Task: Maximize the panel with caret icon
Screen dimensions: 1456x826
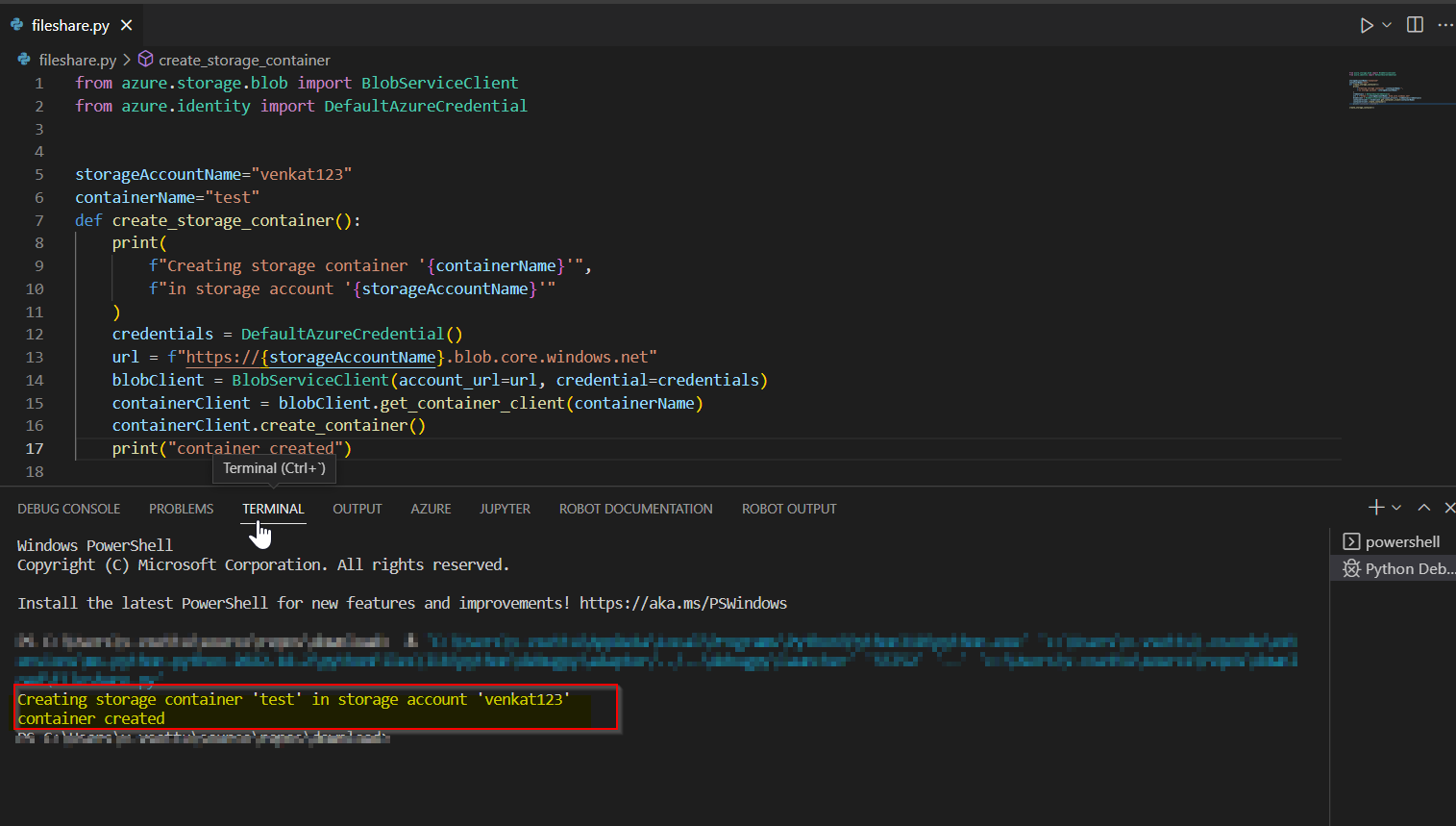Action: click(x=1424, y=507)
